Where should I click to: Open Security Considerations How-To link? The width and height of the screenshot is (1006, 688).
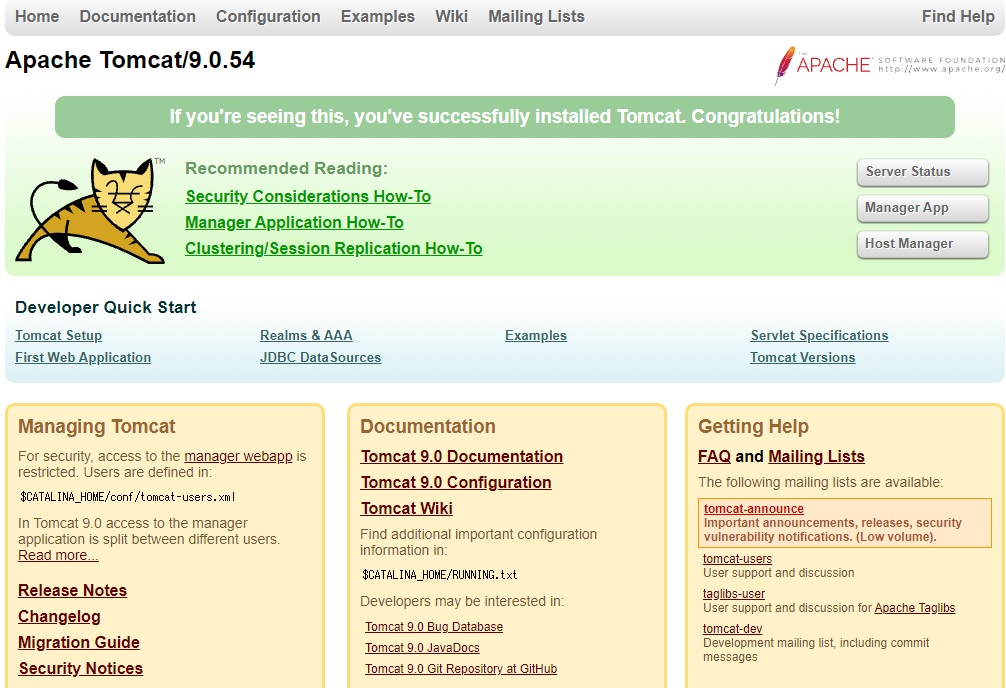point(308,196)
